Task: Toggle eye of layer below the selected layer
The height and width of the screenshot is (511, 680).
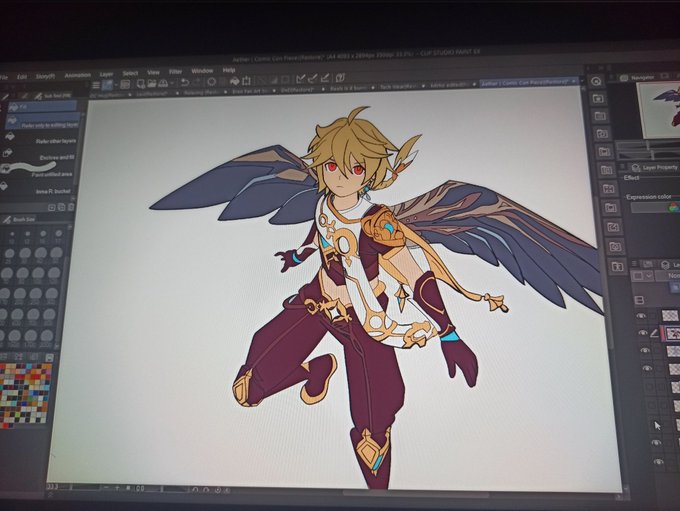Action: tap(645, 350)
